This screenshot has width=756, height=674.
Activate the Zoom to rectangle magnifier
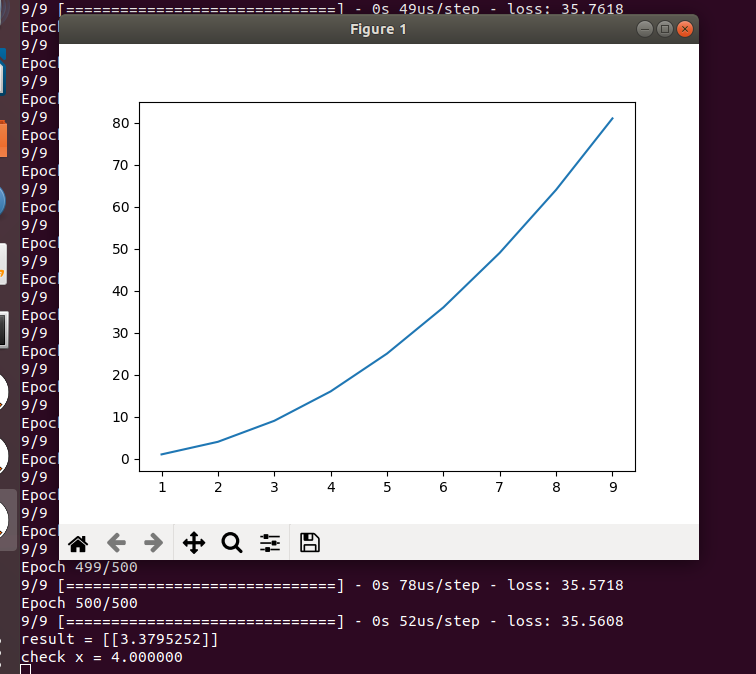[x=232, y=543]
